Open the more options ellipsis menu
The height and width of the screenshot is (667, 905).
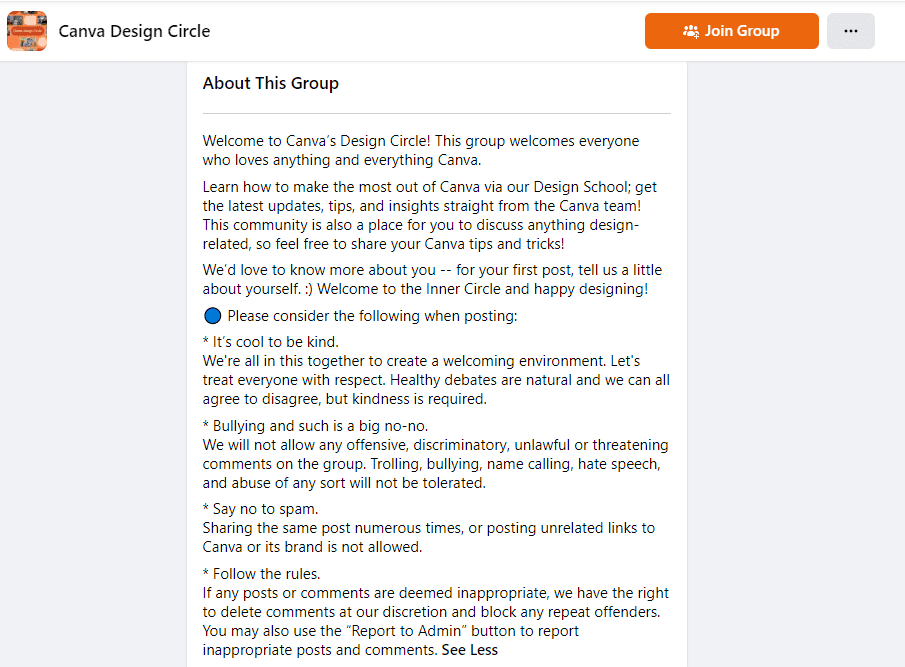tap(850, 31)
